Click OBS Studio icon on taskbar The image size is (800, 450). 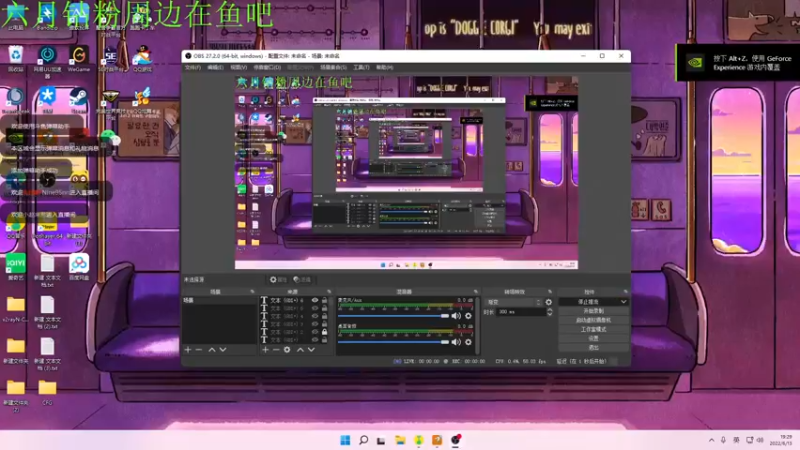[x=456, y=440]
